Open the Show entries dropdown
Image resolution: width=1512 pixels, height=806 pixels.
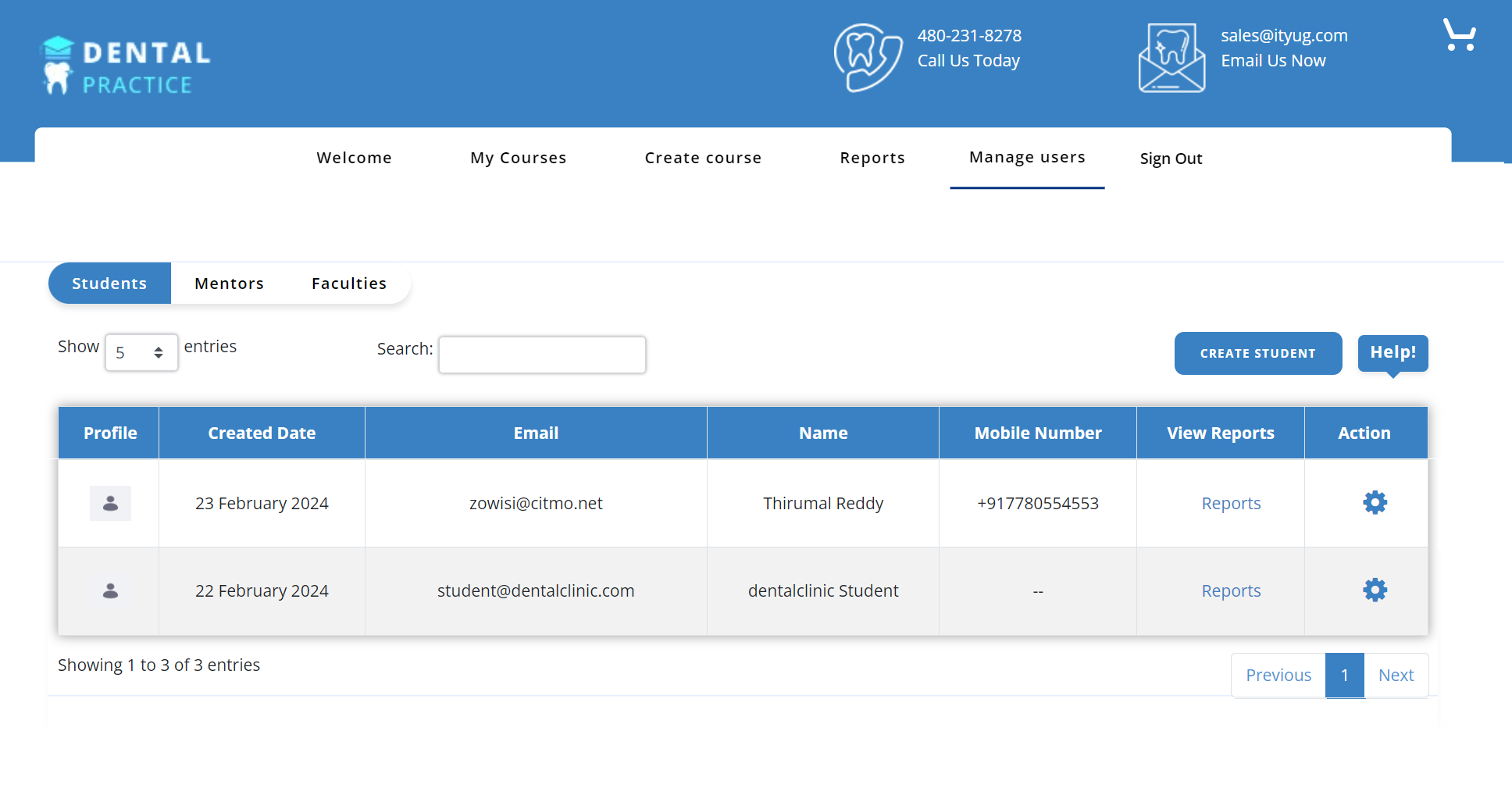141,353
